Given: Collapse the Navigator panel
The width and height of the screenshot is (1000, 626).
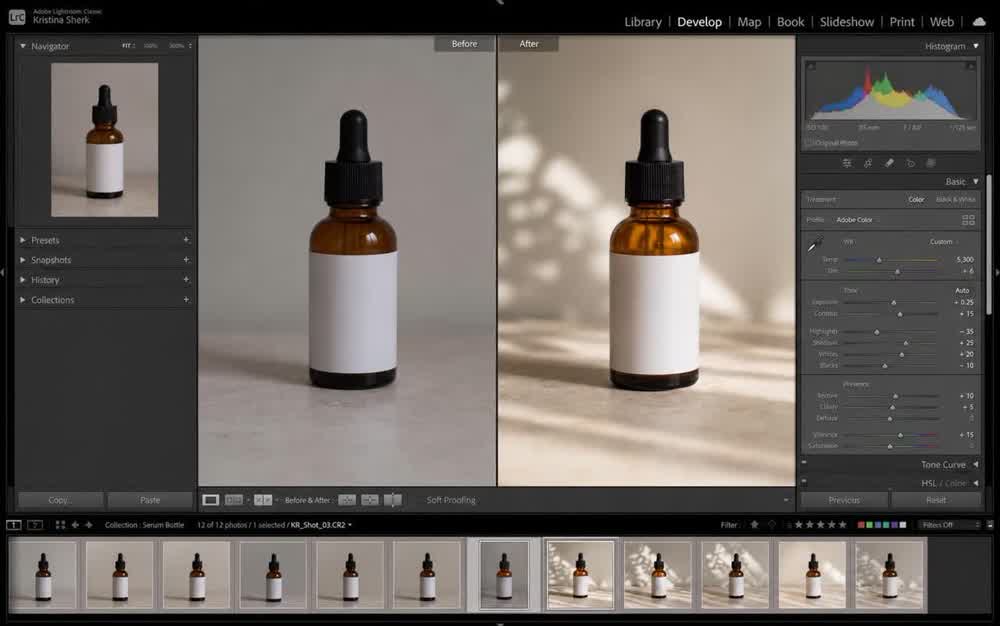Looking at the screenshot, I should tap(23, 46).
